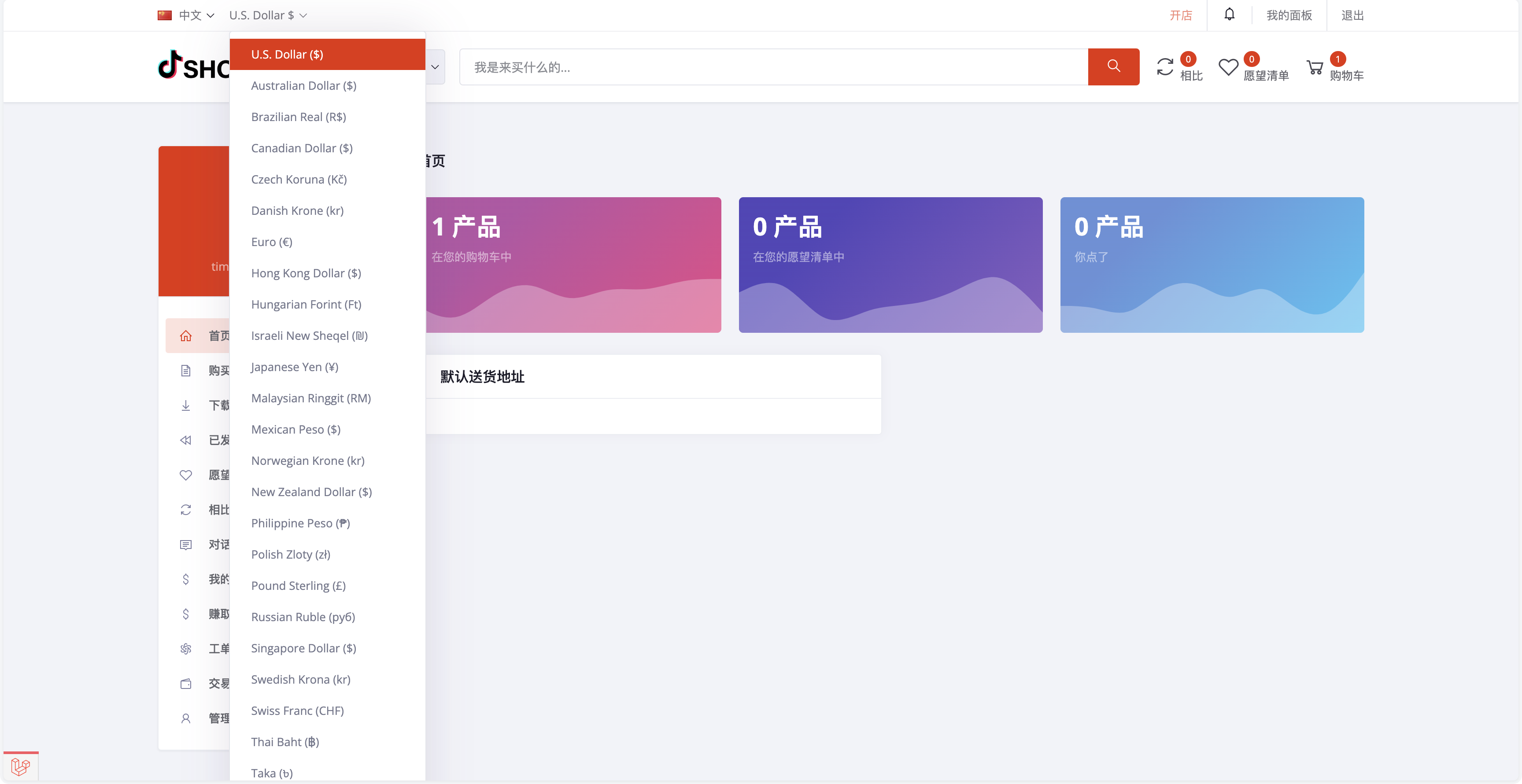
Task: Select the wallet 交易 icon in sidebar
Action: point(186,684)
